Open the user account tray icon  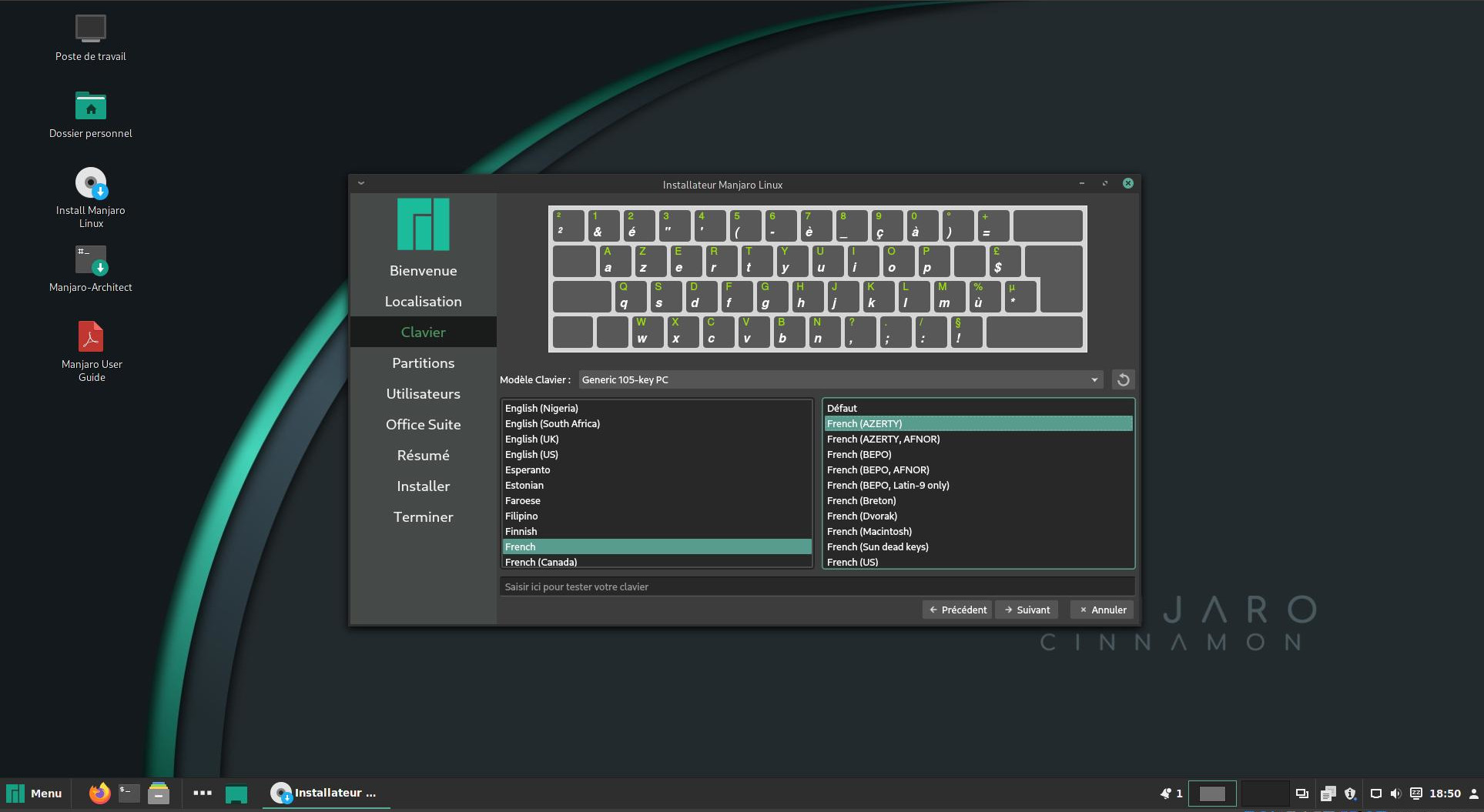(1474, 794)
